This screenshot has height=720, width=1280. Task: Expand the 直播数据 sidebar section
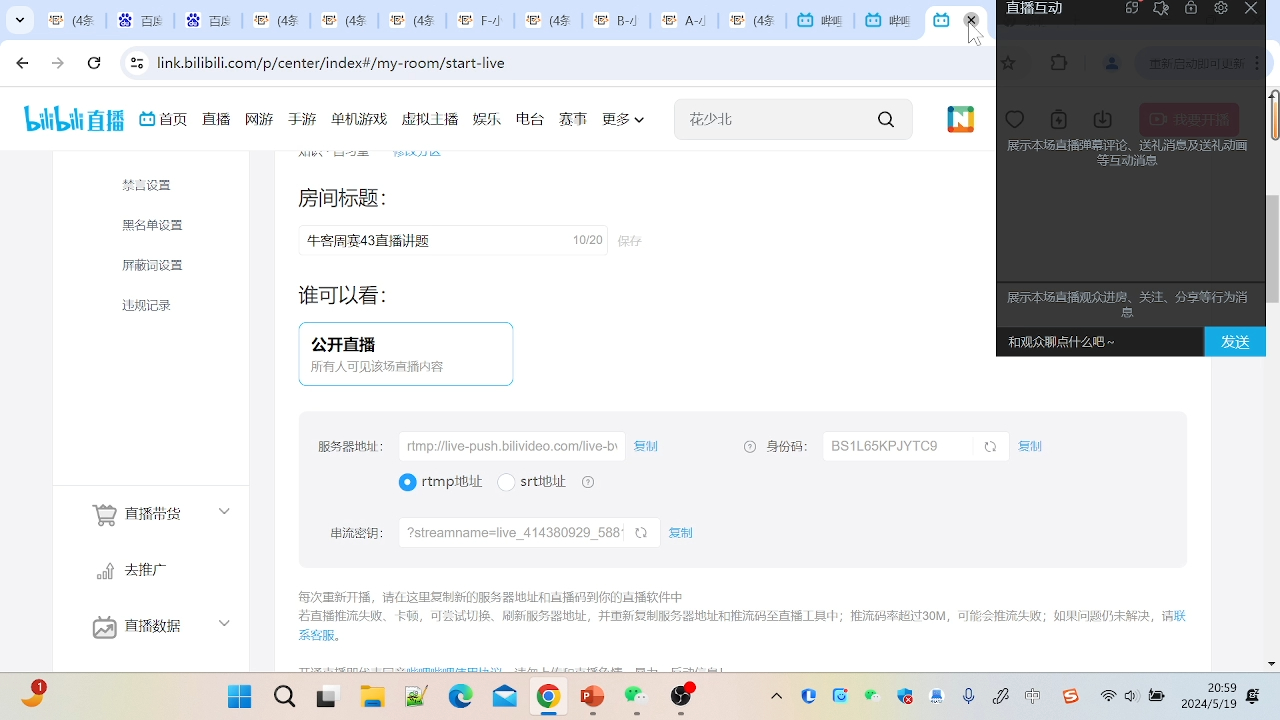pyautogui.click(x=224, y=624)
